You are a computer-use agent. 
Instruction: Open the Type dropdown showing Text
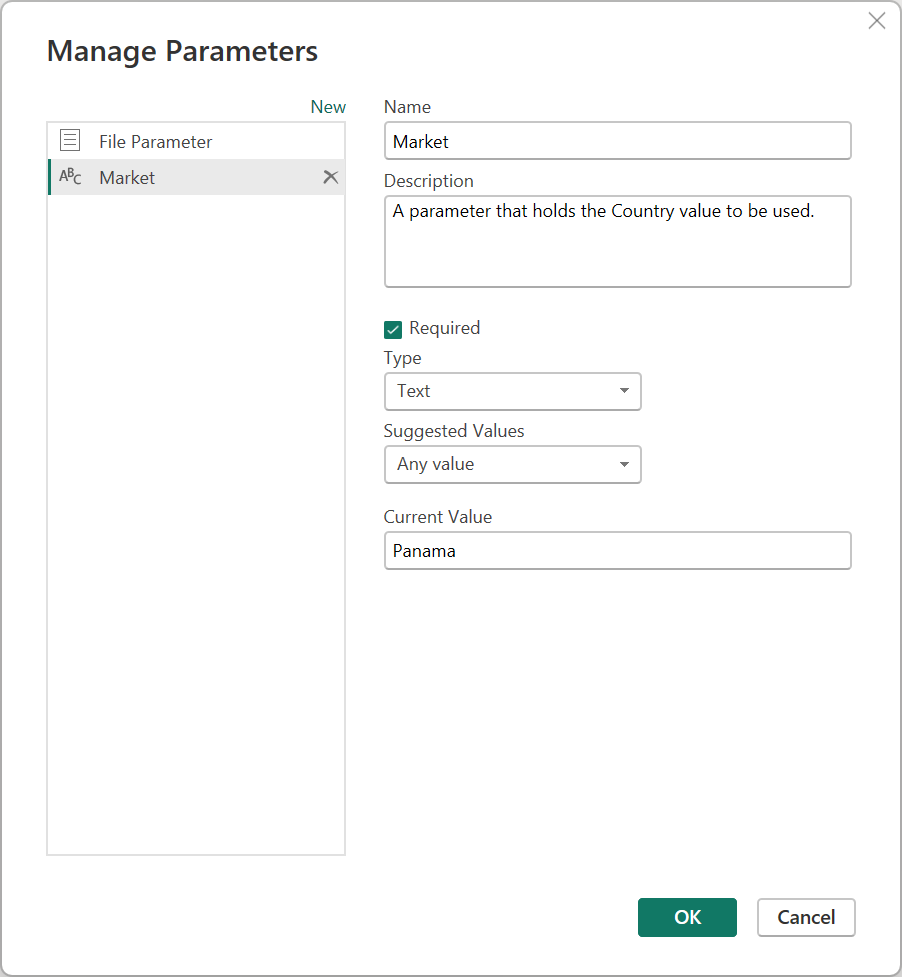tap(512, 391)
